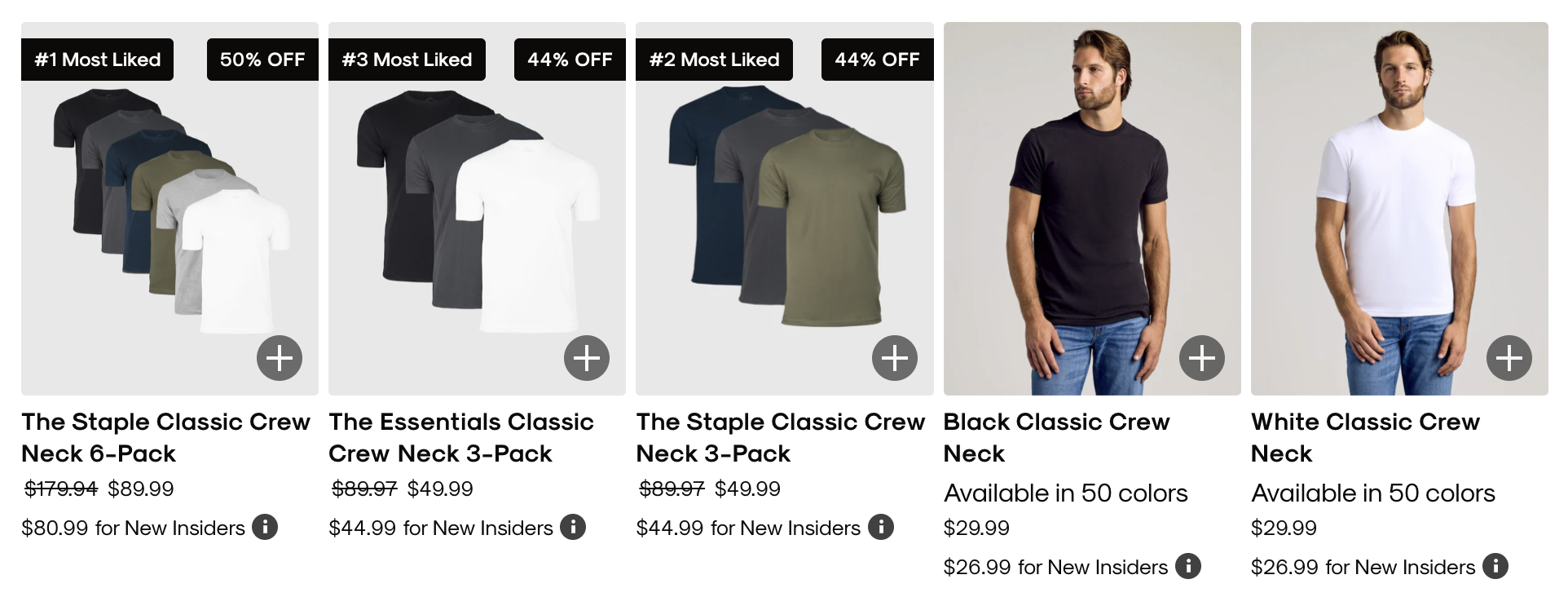Screen dimensions: 1568x597
Task: Show Insiders info for White Classic Crew
Action: (1495, 566)
